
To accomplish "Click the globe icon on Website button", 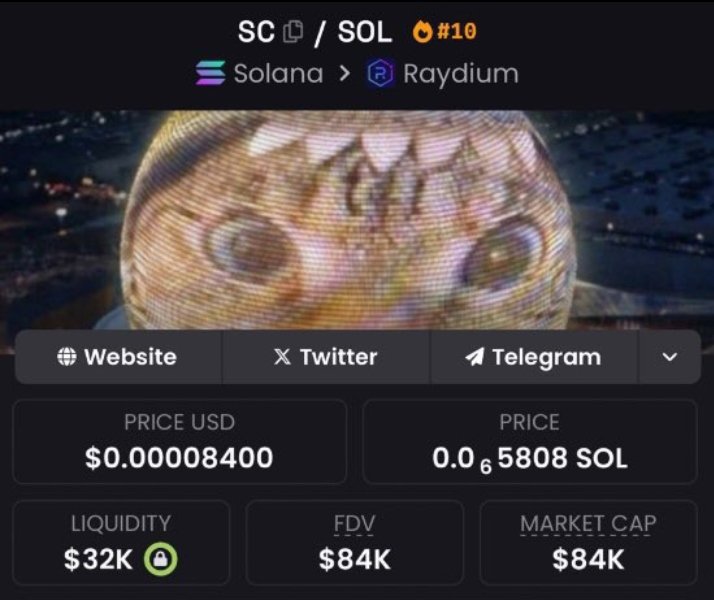I will pyautogui.click(x=66, y=356).
